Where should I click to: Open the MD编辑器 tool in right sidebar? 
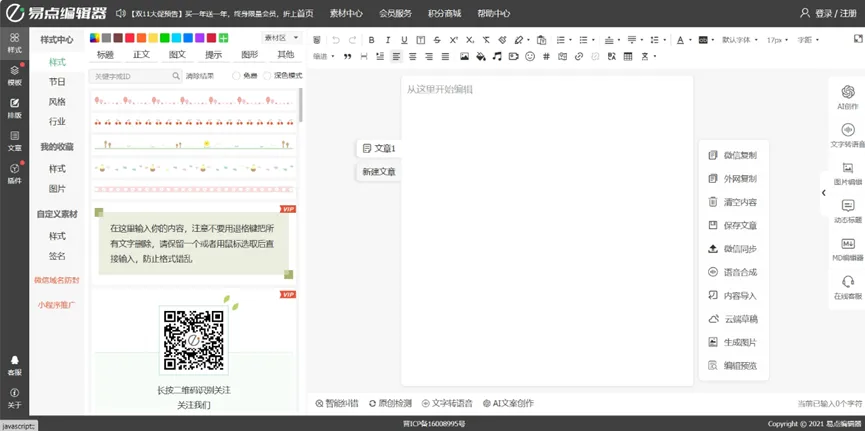(847, 249)
